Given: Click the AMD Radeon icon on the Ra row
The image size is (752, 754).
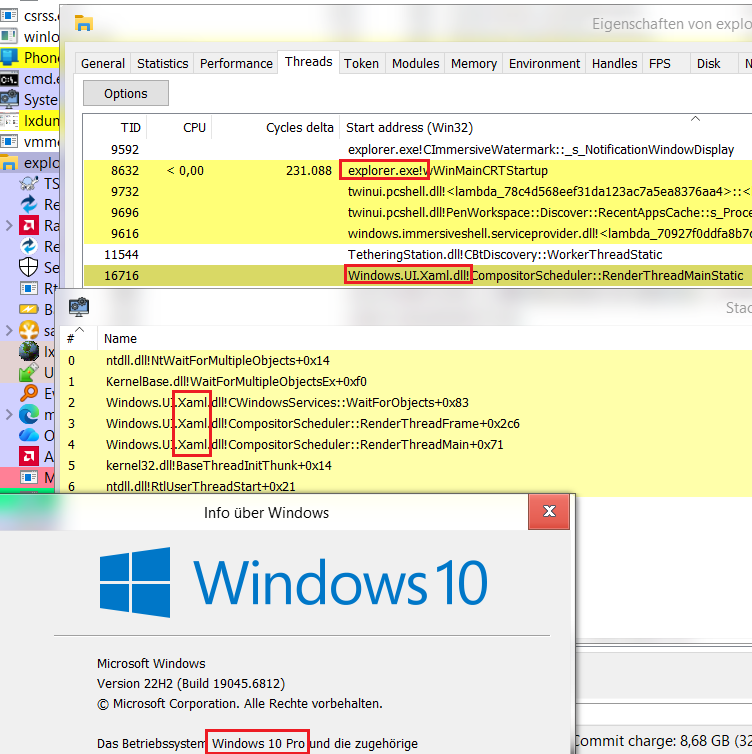Looking at the screenshot, I should click(x=28, y=226).
